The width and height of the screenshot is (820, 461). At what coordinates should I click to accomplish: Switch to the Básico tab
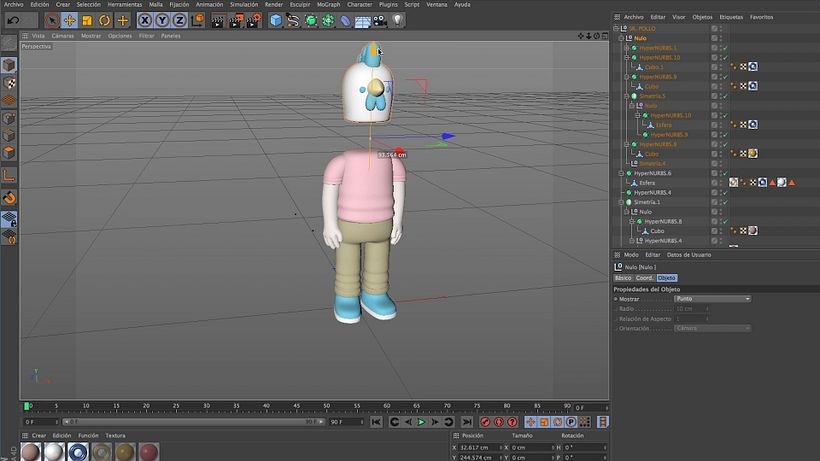pyautogui.click(x=623, y=278)
